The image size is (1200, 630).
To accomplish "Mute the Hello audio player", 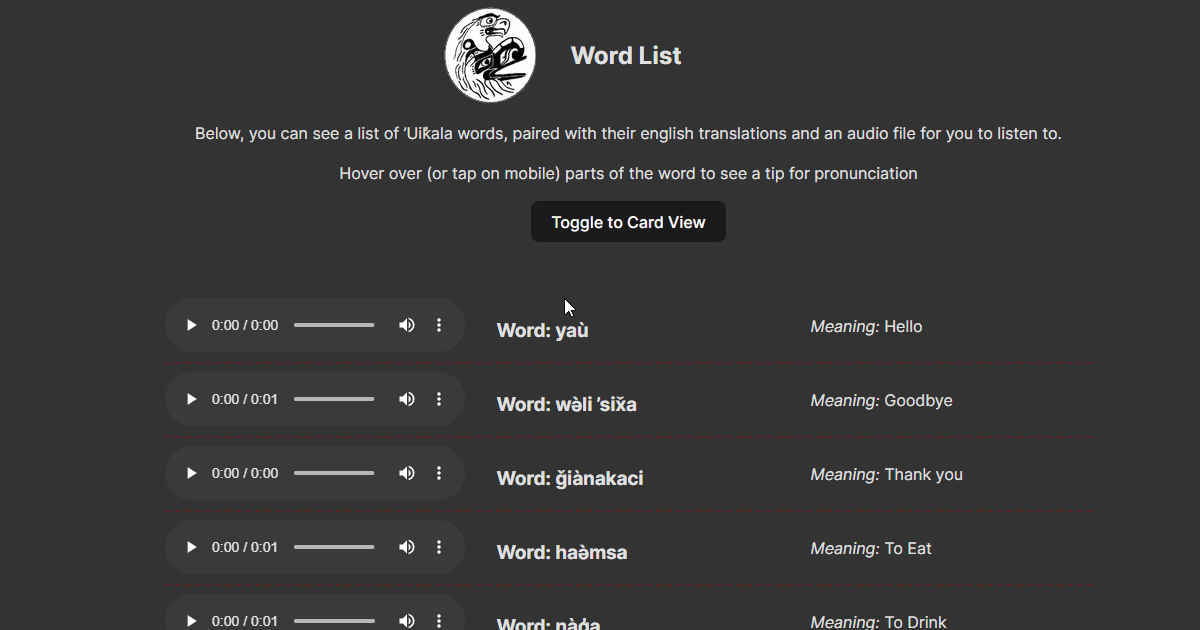I will pos(407,325).
